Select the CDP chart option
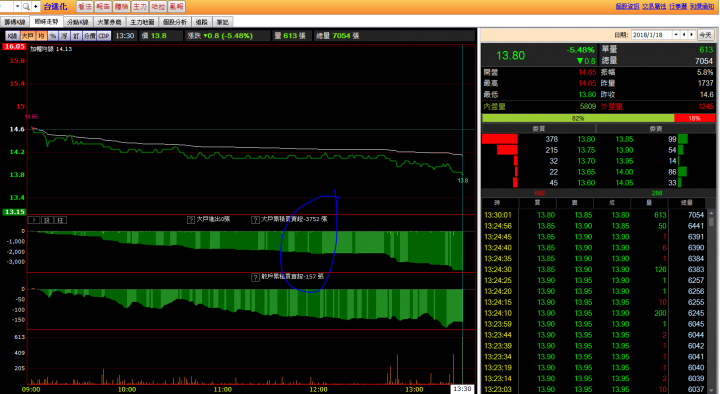The image size is (720, 394). pos(104,36)
